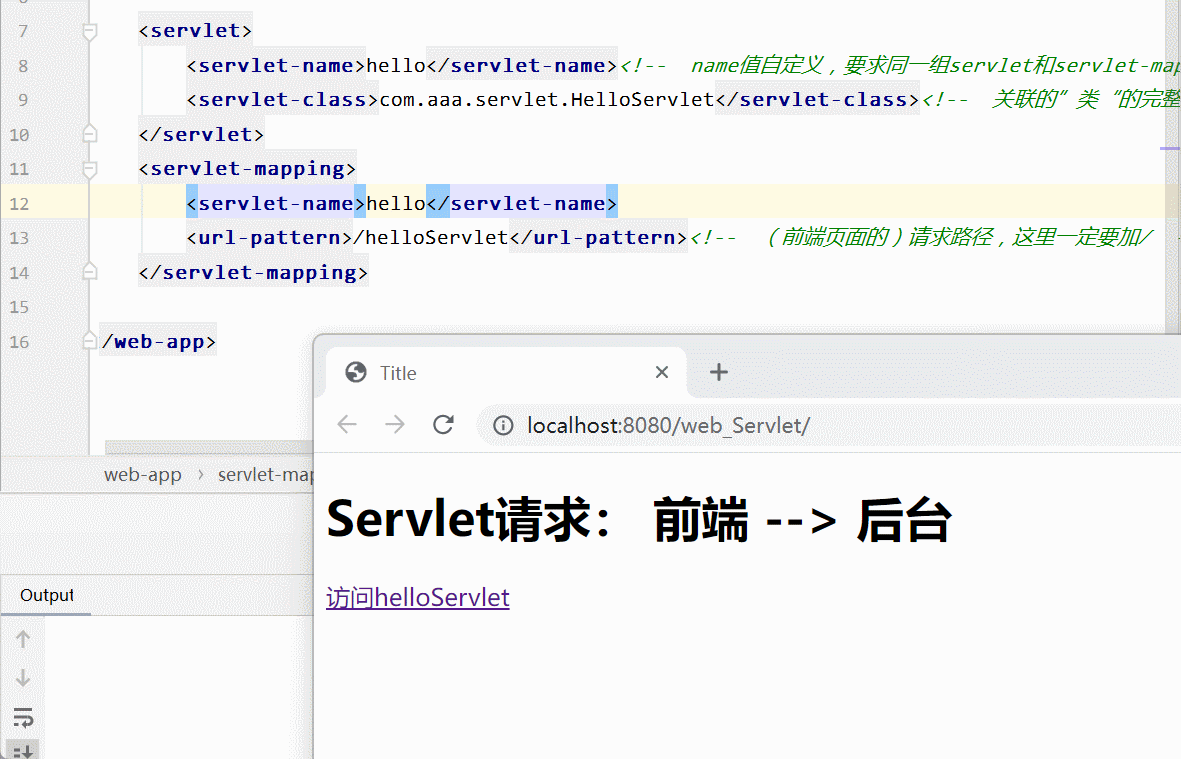This screenshot has width=1181, height=759.
Task: Click the web-app breadcrumb below the editor
Action: (143, 474)
